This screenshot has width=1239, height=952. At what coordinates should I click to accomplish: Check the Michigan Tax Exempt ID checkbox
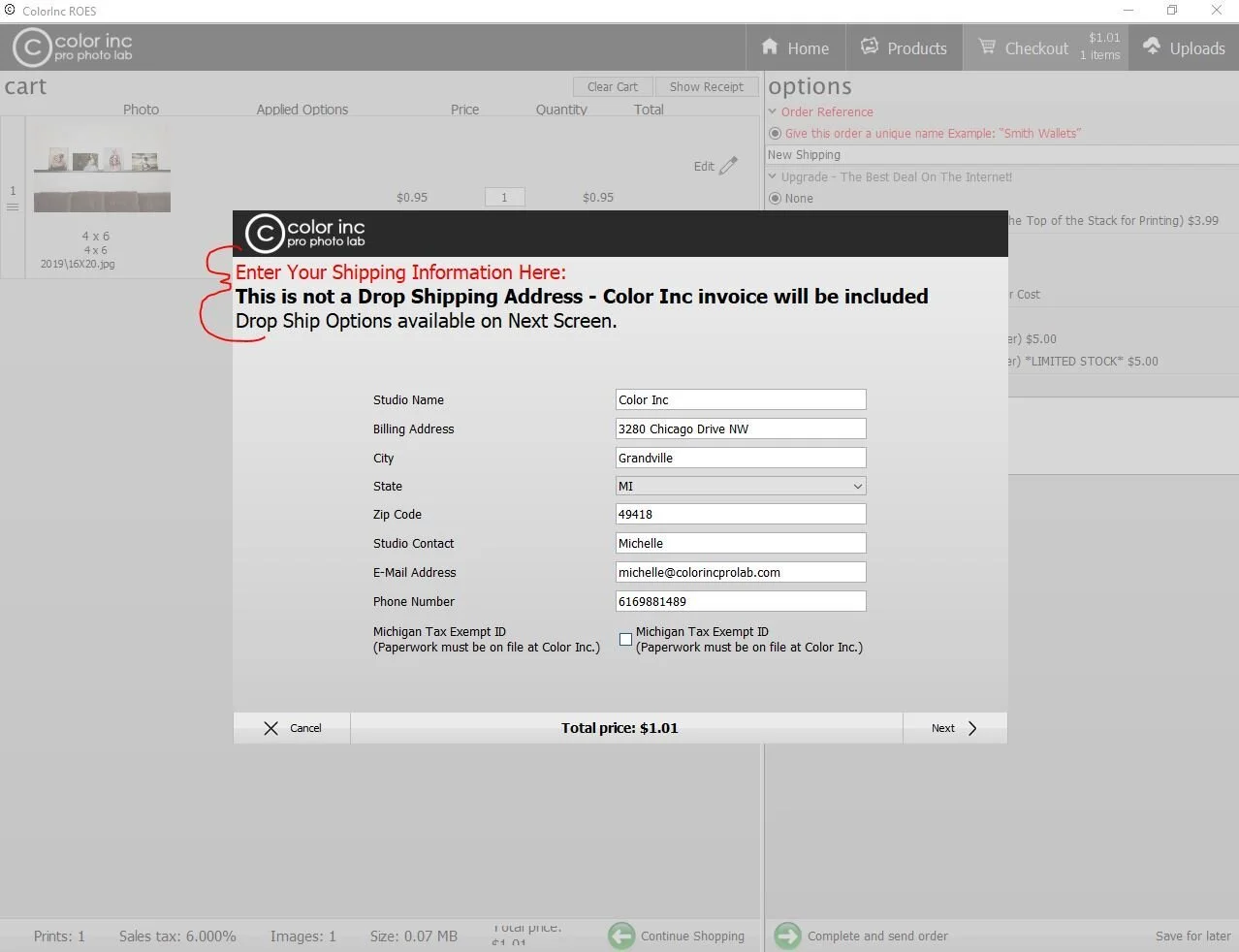[625, 639]
